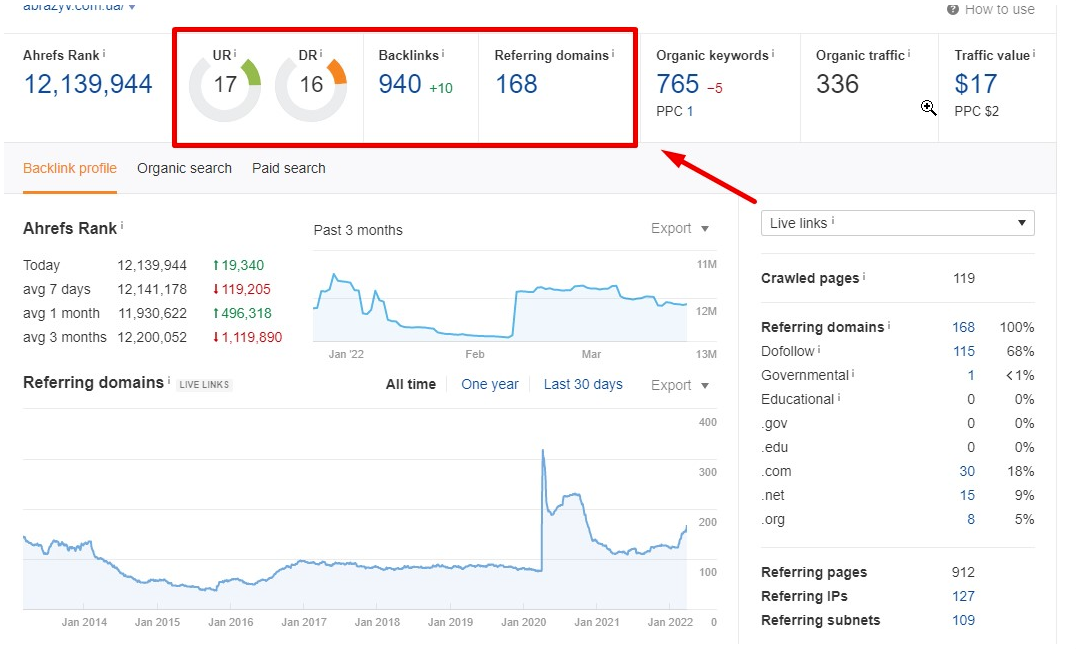Select the Last 30 days filter

tap(583, 384)
